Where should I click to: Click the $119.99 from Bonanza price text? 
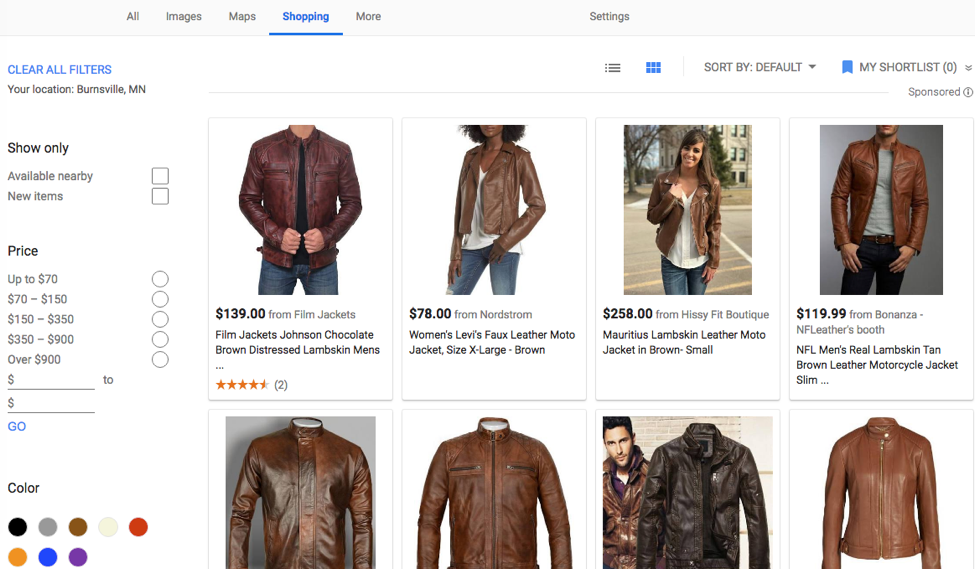point(860,322)
